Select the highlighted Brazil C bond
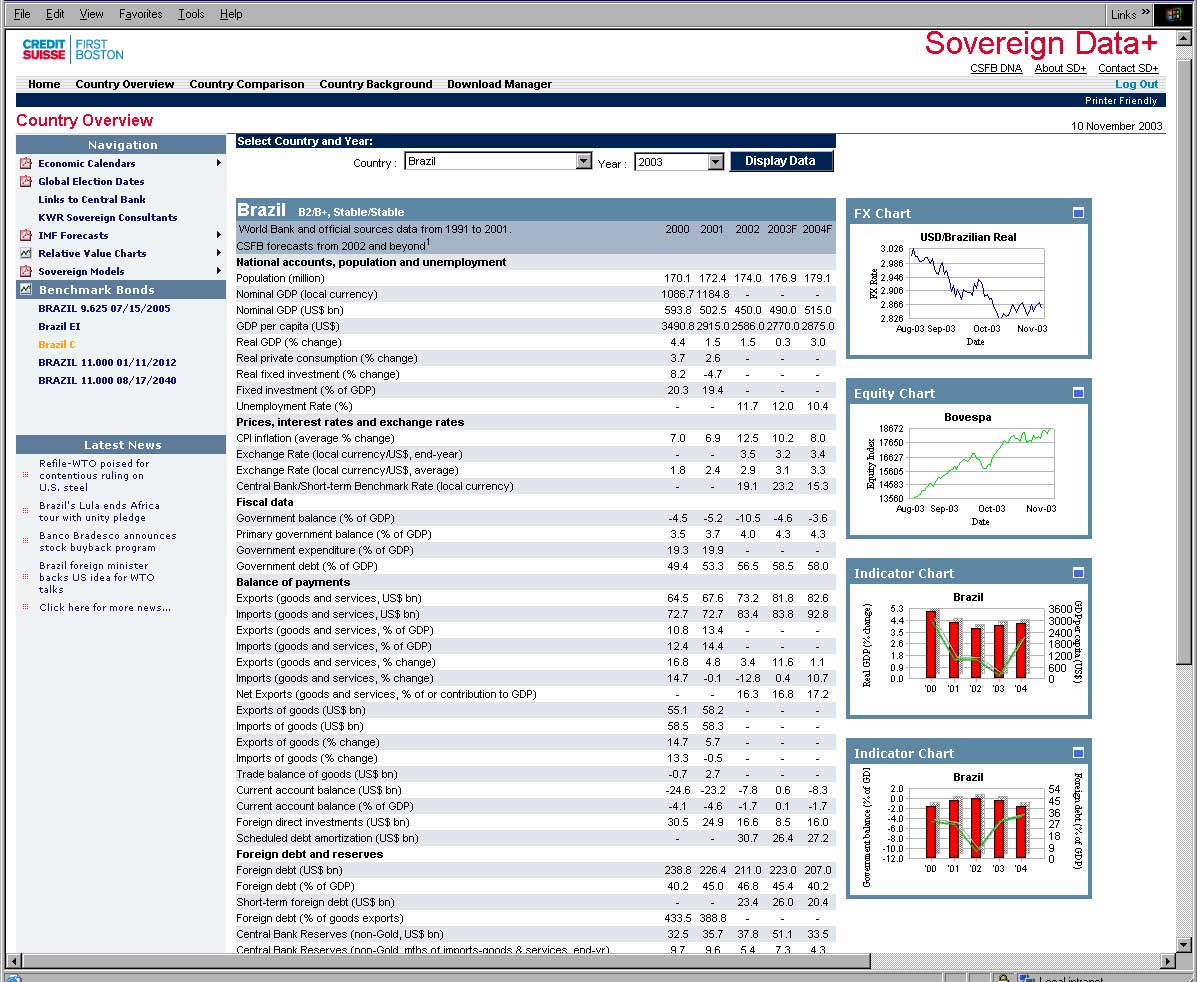The width and height of the screenshot is (1197, 982). 57,344
